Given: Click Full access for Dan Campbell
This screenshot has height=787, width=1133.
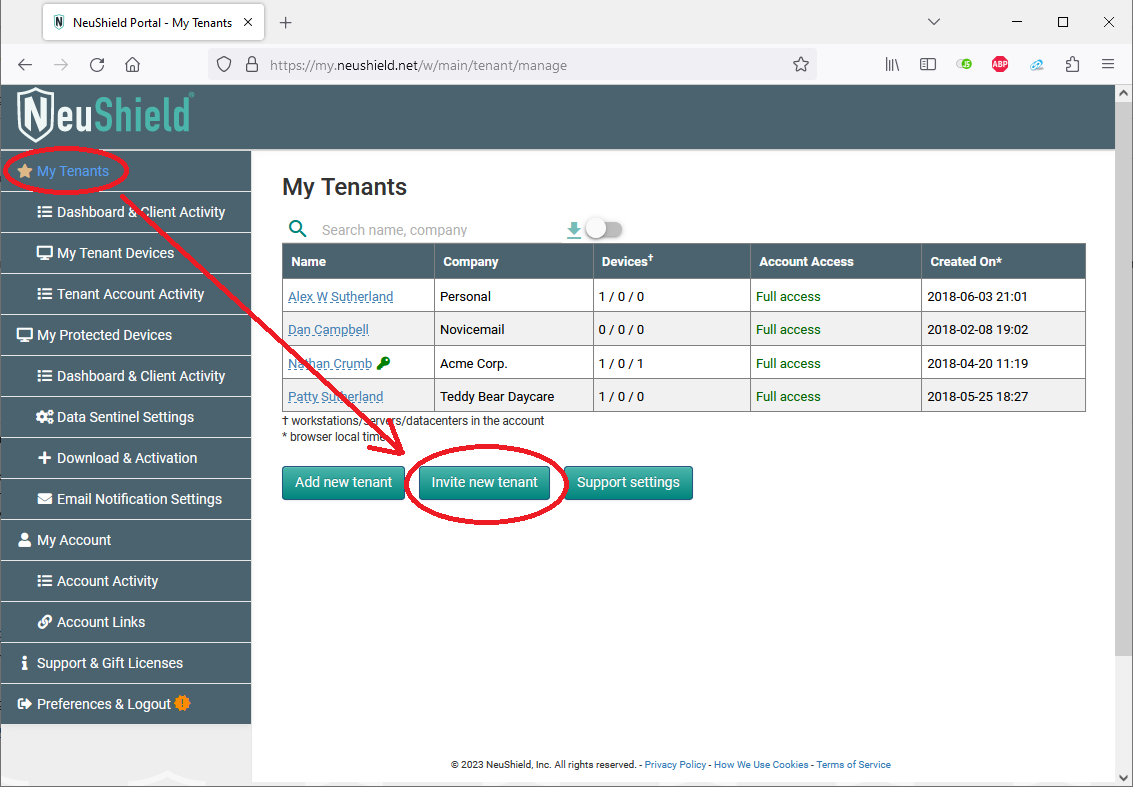Looking at the screenshot, I should pyautogui.click(x=788, y=330).
